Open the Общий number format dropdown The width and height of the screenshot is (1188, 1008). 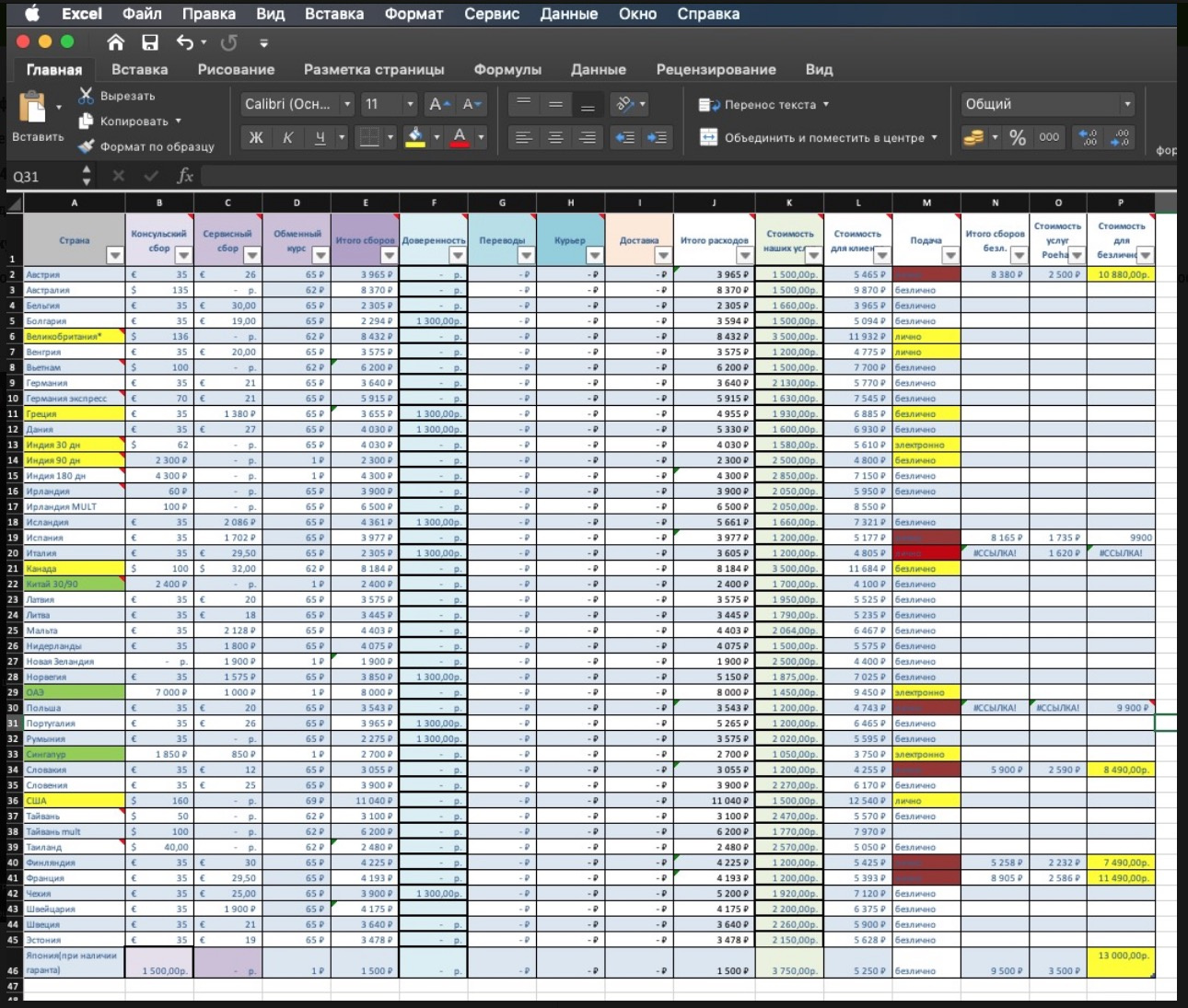pos(1127,104)
